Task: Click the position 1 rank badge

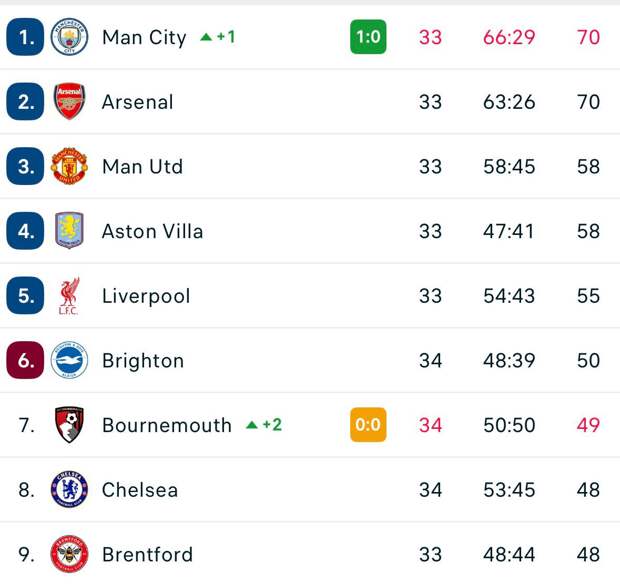Action: (x=25, y=37)
